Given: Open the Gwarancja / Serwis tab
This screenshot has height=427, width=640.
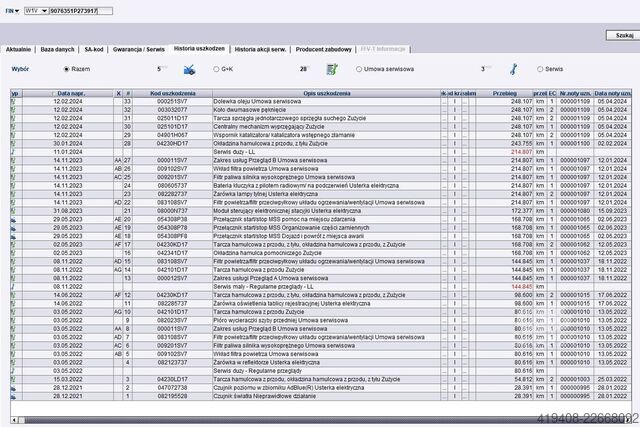Looking at the screenshot, I should tap(139, 49).
